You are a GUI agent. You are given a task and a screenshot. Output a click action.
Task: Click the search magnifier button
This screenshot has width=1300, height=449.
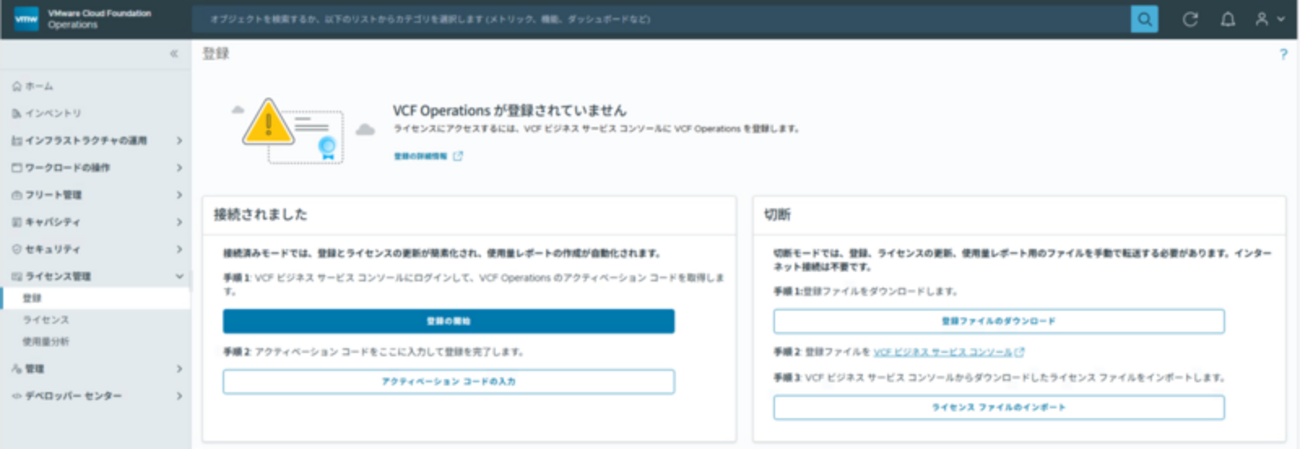1144,19
